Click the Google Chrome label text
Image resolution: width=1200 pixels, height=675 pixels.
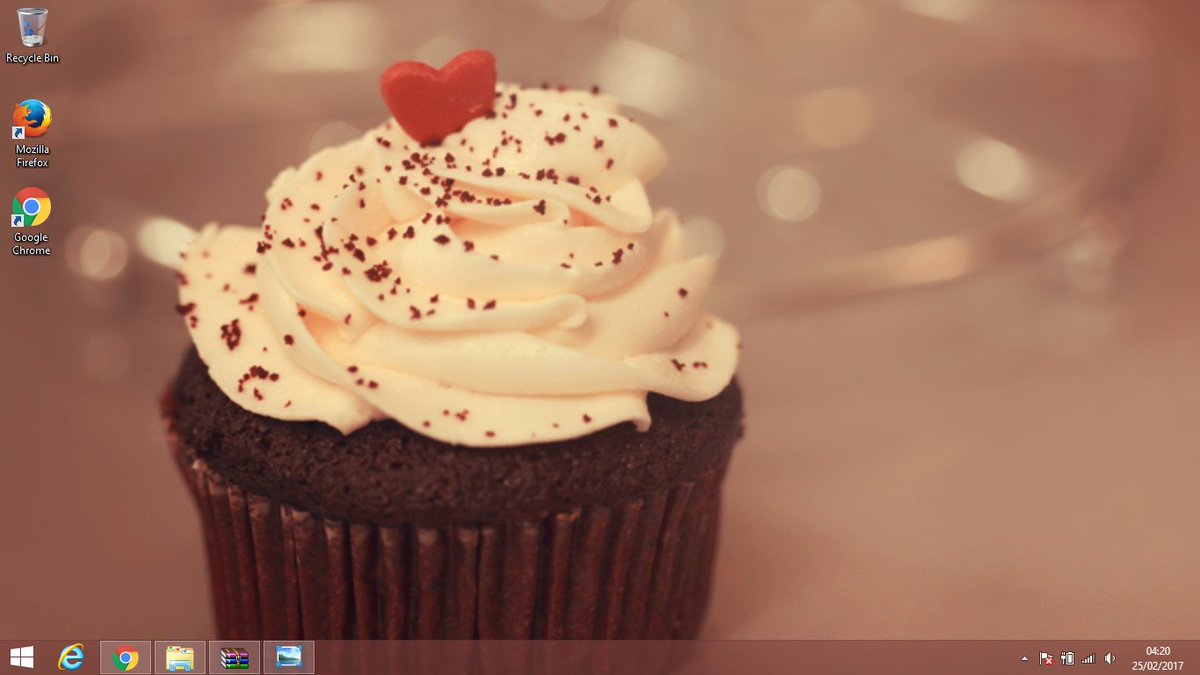31,244
